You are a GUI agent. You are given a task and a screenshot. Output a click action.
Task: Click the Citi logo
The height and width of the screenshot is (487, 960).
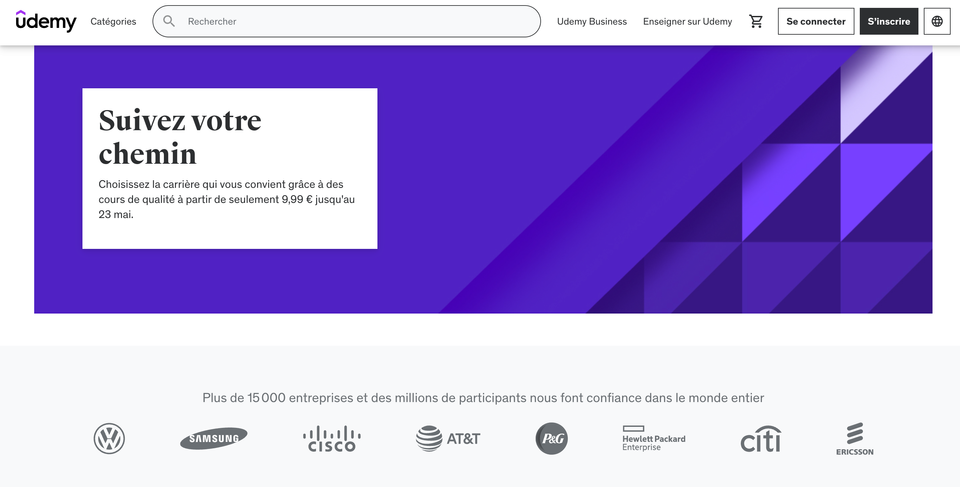coord(760,438)
